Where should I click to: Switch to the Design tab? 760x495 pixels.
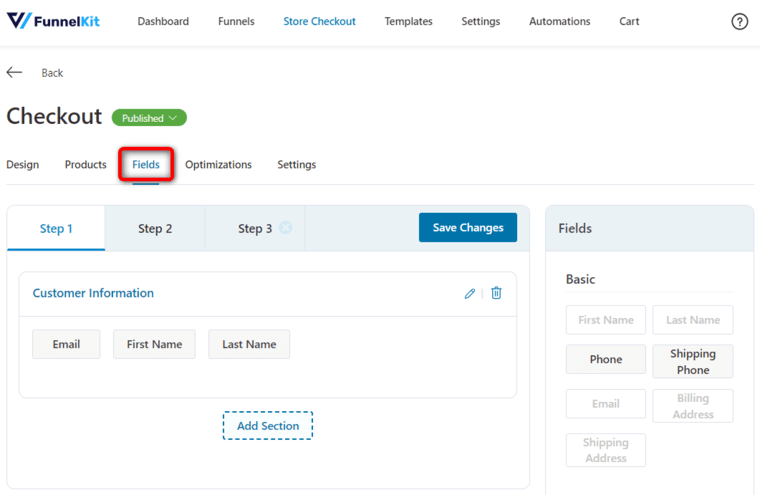(x=23, y=165)
